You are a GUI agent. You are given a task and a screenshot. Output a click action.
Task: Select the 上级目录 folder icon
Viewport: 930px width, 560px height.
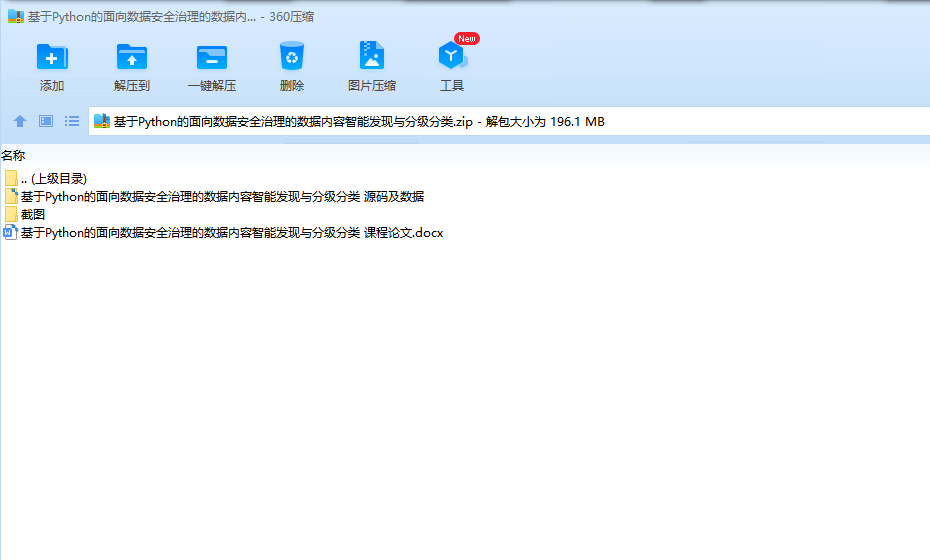[x=11, y=179]
